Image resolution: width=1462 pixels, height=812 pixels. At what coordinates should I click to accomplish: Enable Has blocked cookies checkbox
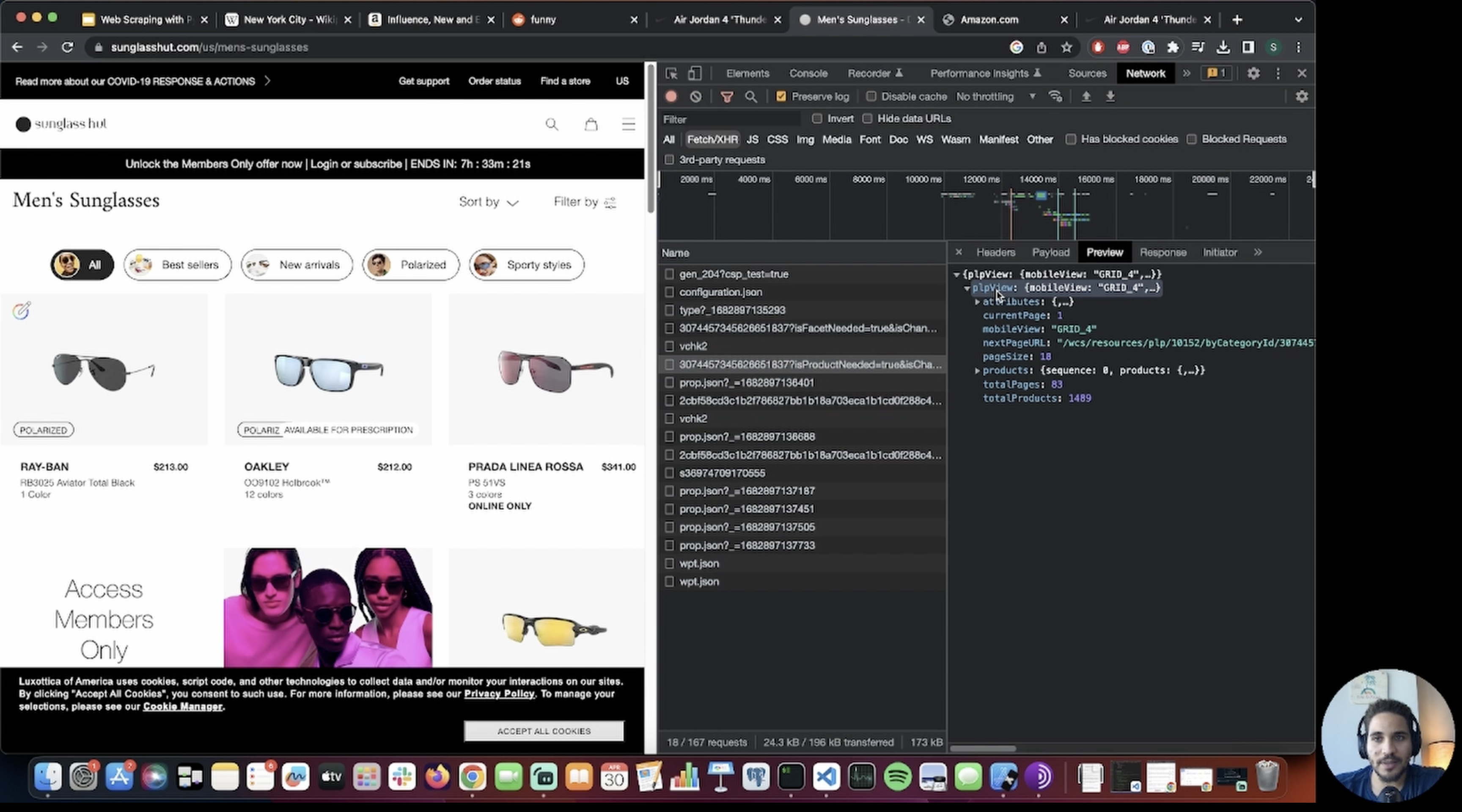click(1070, 139)
